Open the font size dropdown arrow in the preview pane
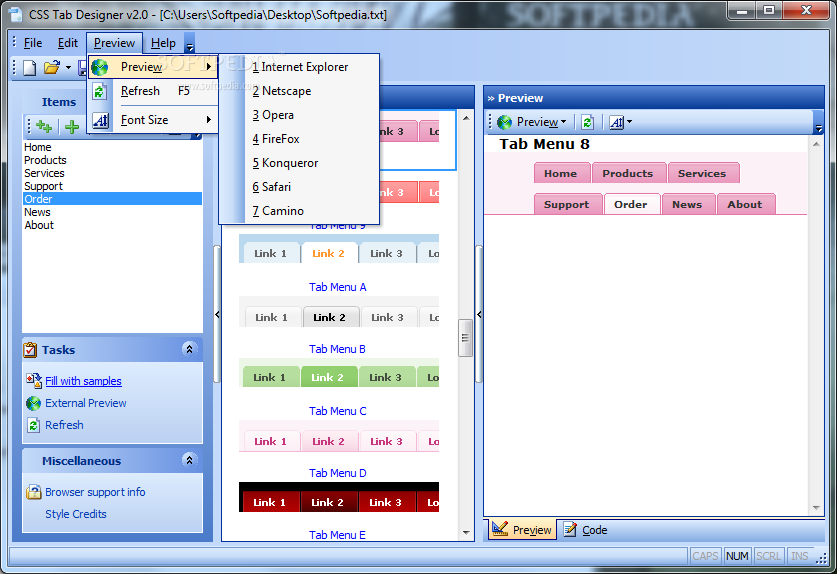 click(x=629, y=122)
